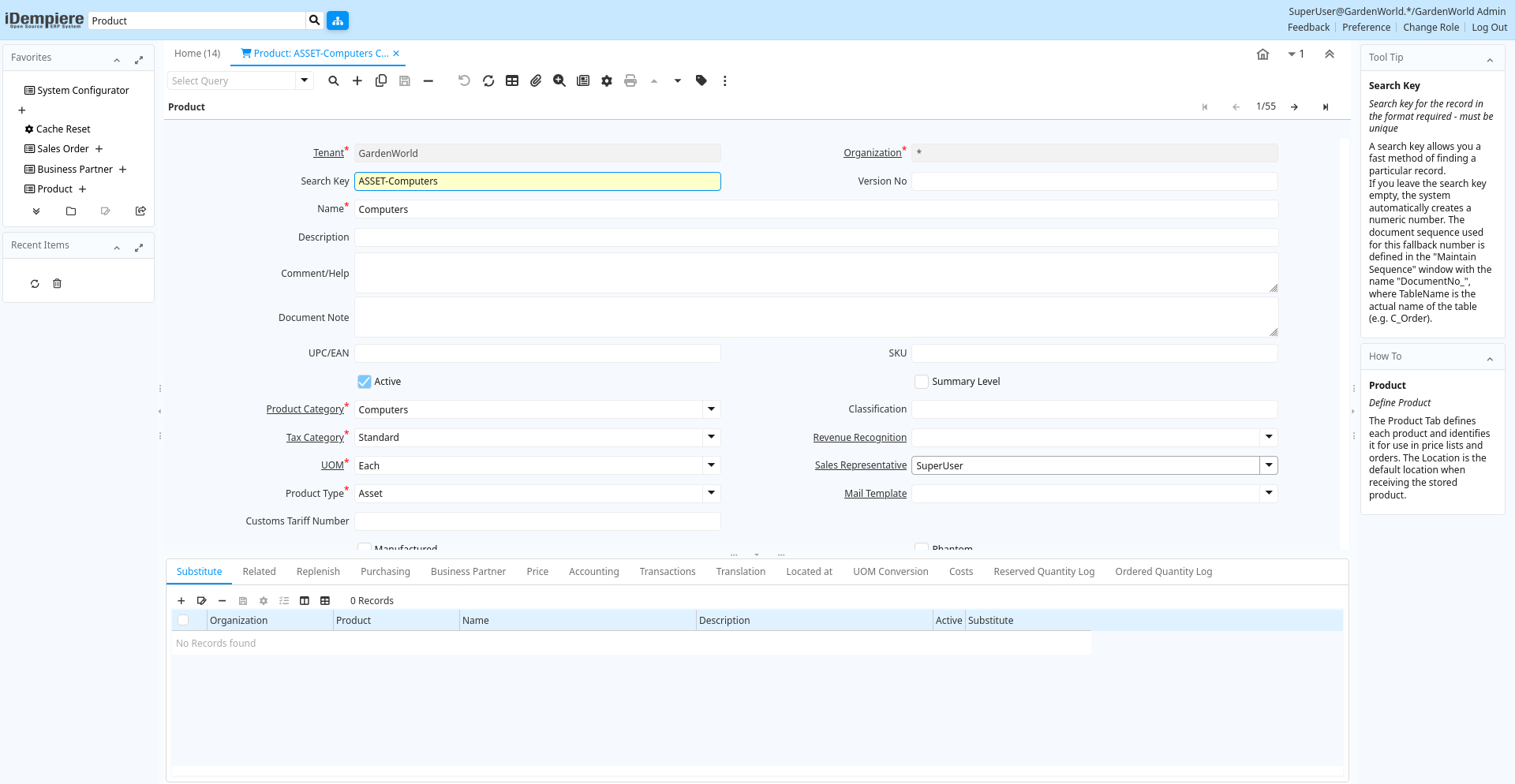Screen dimensions: 1515x784
Task: Click the Description input field
Action: (816, 237)
